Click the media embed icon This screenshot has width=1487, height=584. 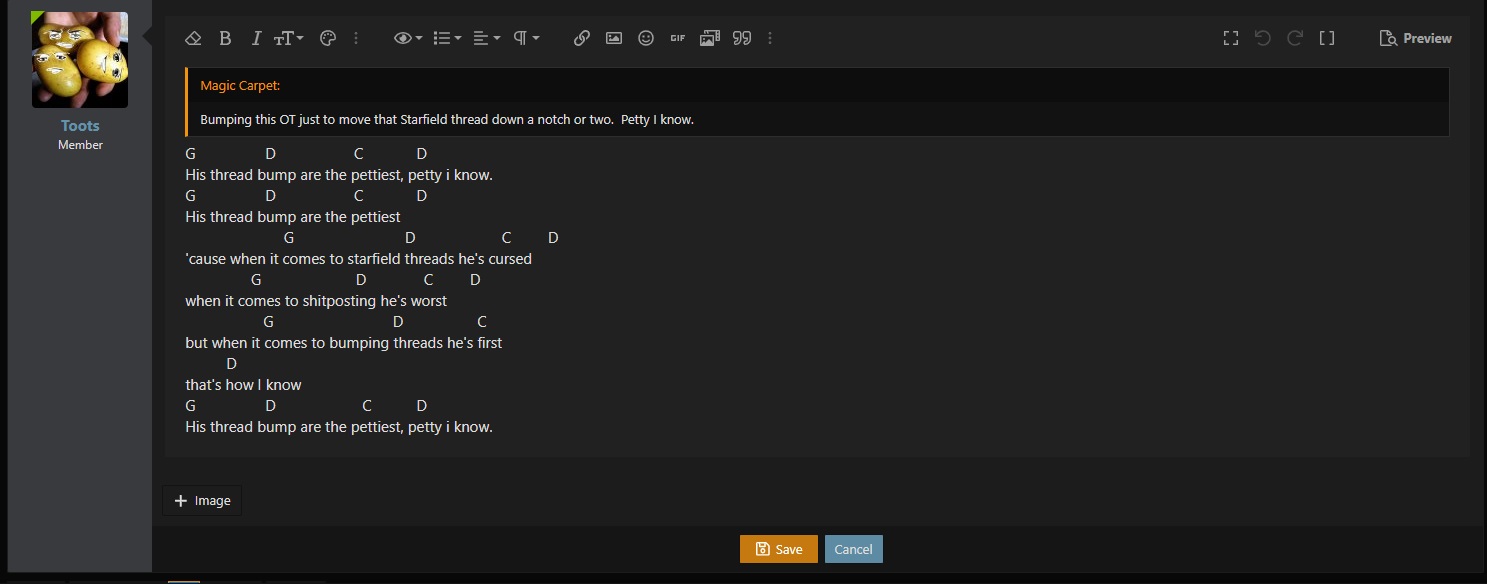click(710, 38)
